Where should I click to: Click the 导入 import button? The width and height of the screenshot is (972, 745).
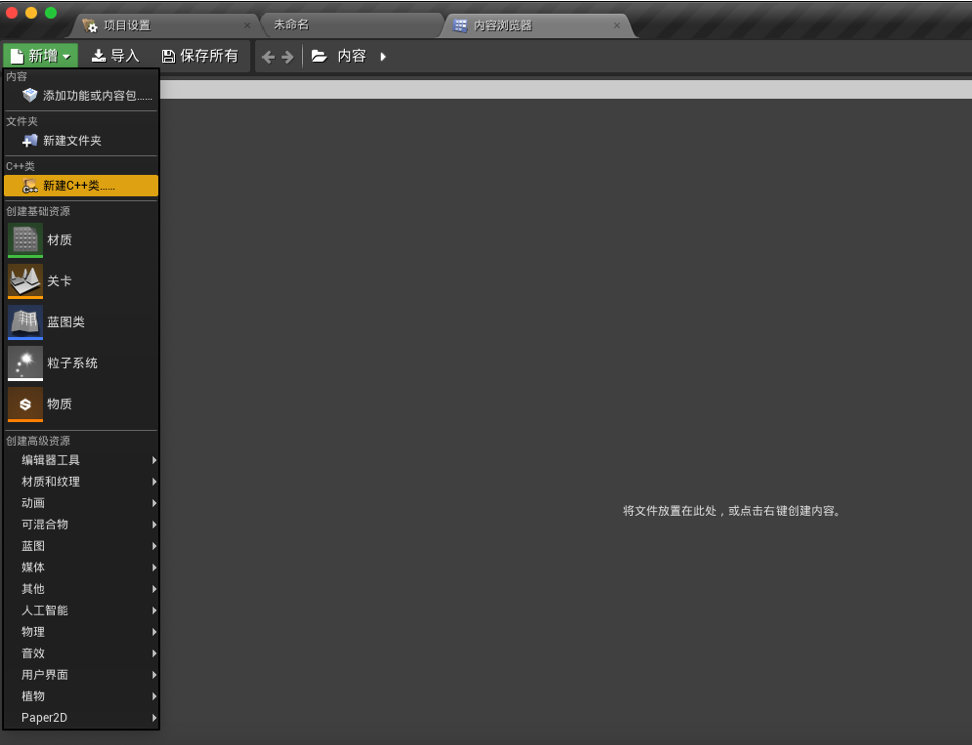[115, 56]
